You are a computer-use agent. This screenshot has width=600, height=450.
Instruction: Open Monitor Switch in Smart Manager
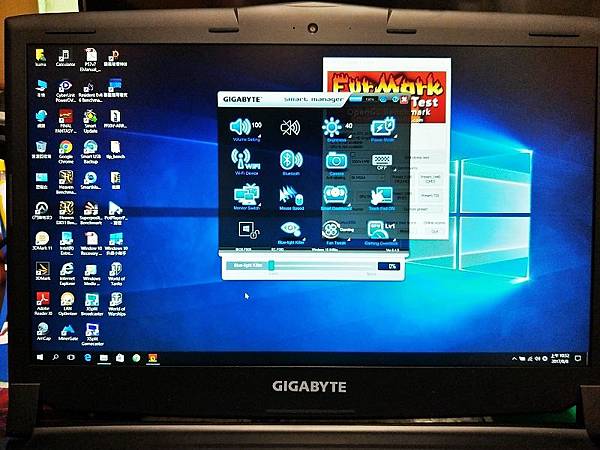click(247, 197)
